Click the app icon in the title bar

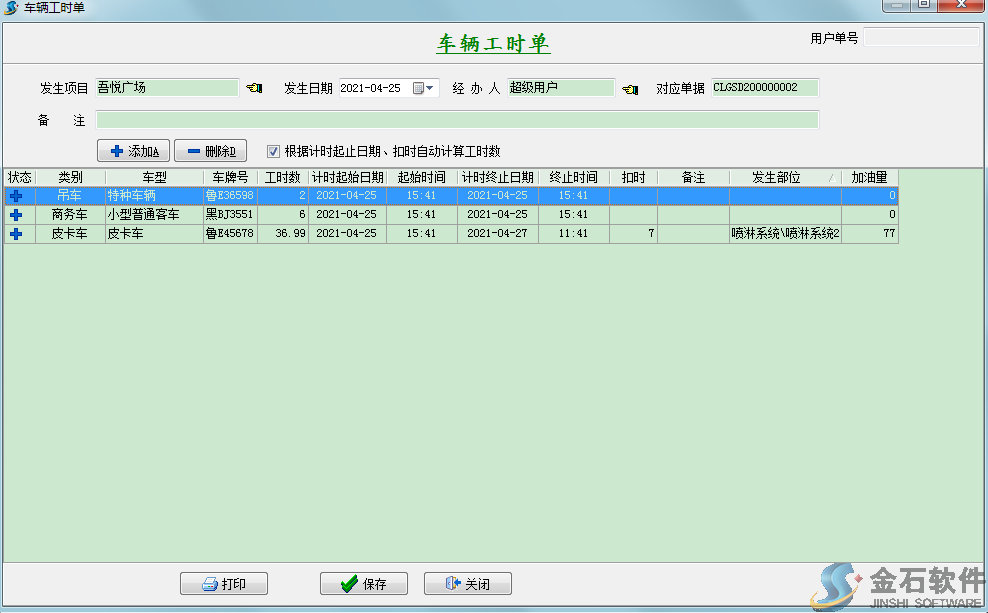click(x=11, y=8)
